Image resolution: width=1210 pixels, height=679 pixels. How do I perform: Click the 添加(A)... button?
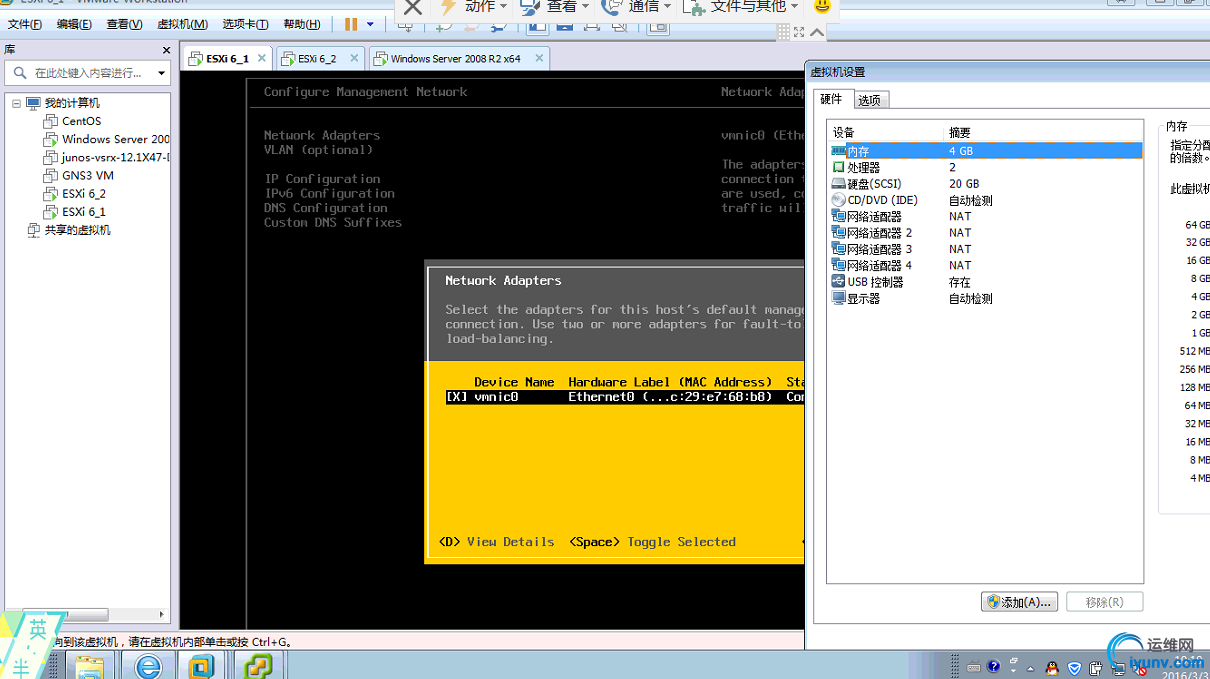pyautogui.click(x=1019, y=602)
